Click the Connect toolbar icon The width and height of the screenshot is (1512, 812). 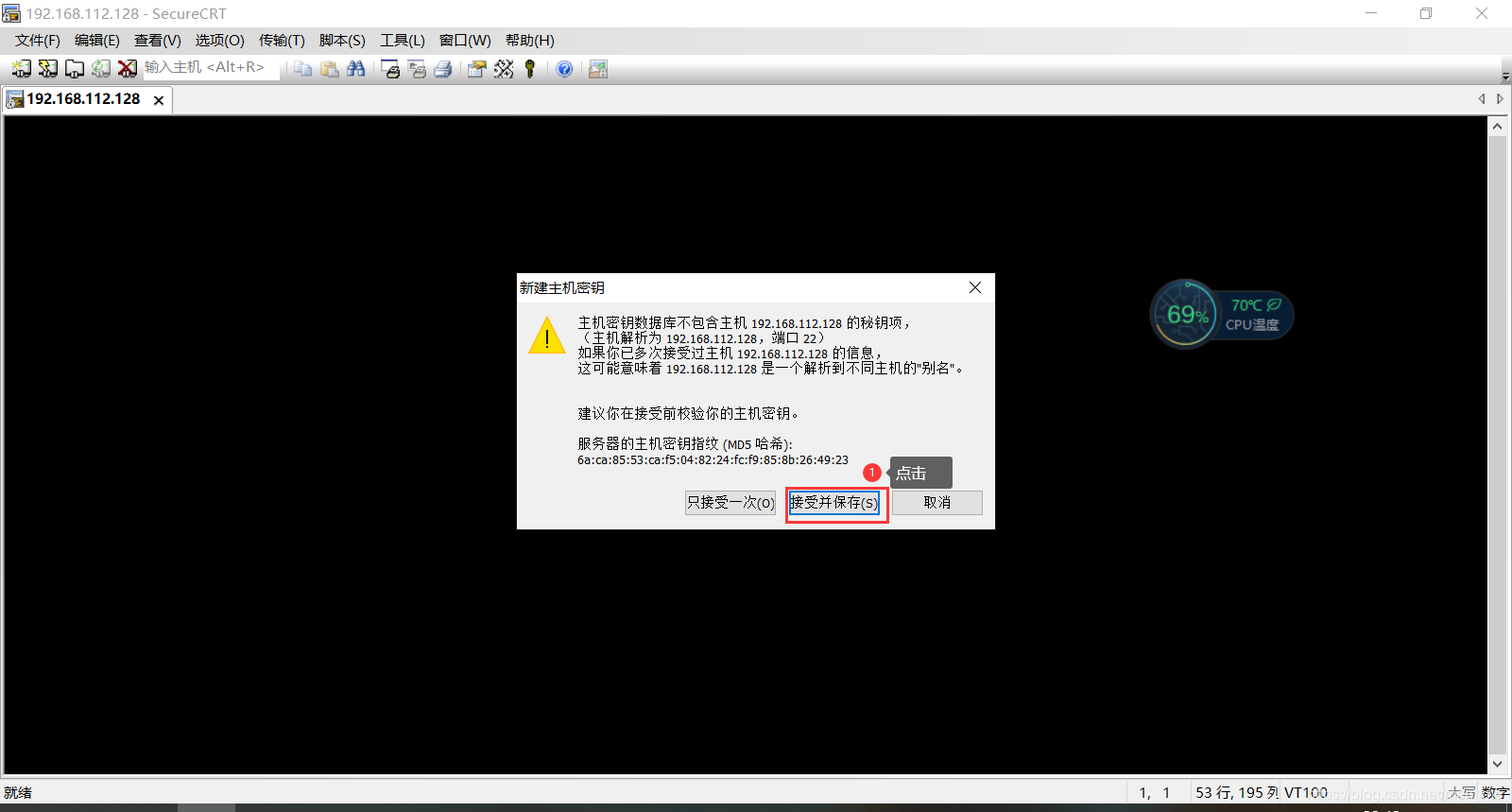click(x=21, y=69)
